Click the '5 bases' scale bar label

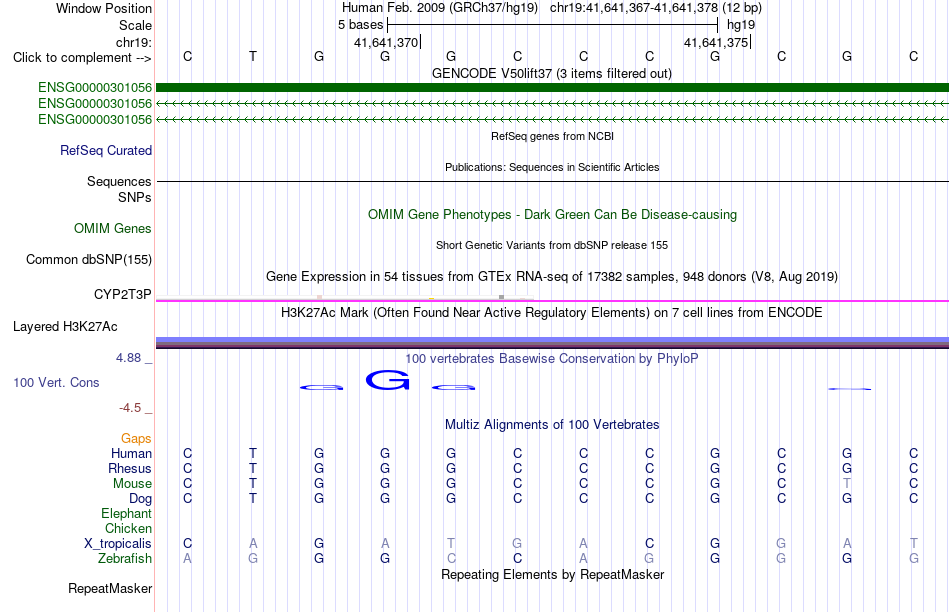pyautogui.click(x=360, y=25)
